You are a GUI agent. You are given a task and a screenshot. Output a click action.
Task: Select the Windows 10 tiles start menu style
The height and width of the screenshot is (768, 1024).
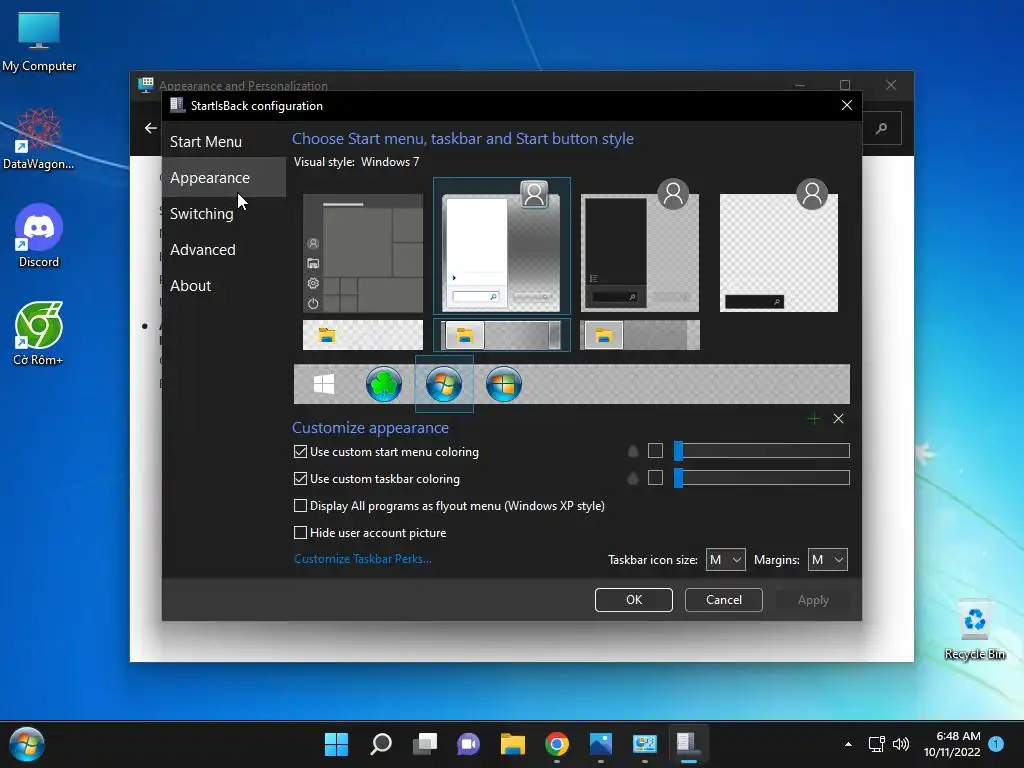(x=363, y=253)
